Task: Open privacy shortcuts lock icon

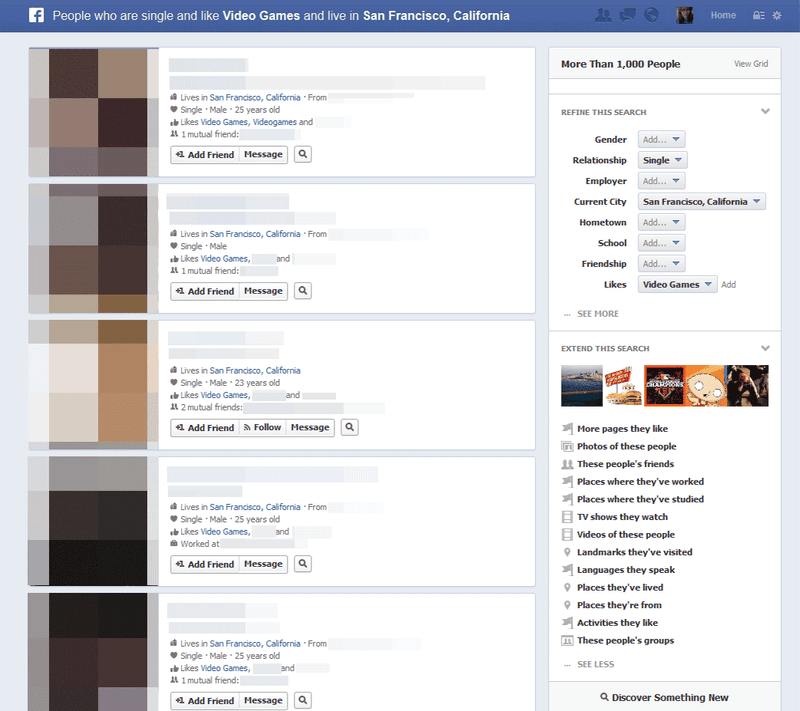Action: [759, 15]
